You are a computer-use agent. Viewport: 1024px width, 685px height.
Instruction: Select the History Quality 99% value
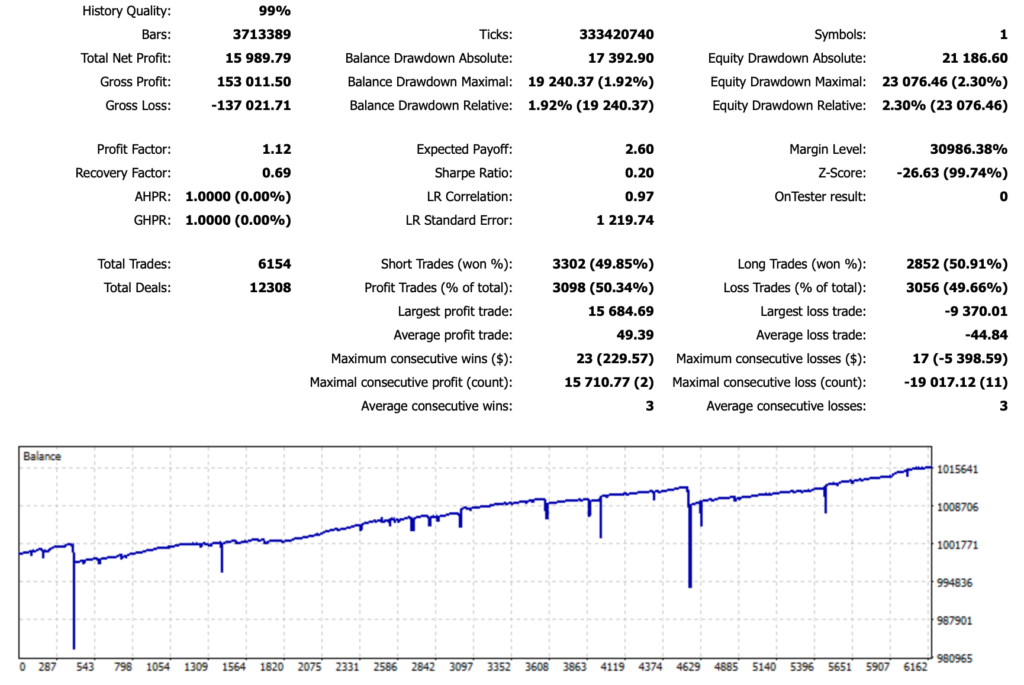click(273, 12)
